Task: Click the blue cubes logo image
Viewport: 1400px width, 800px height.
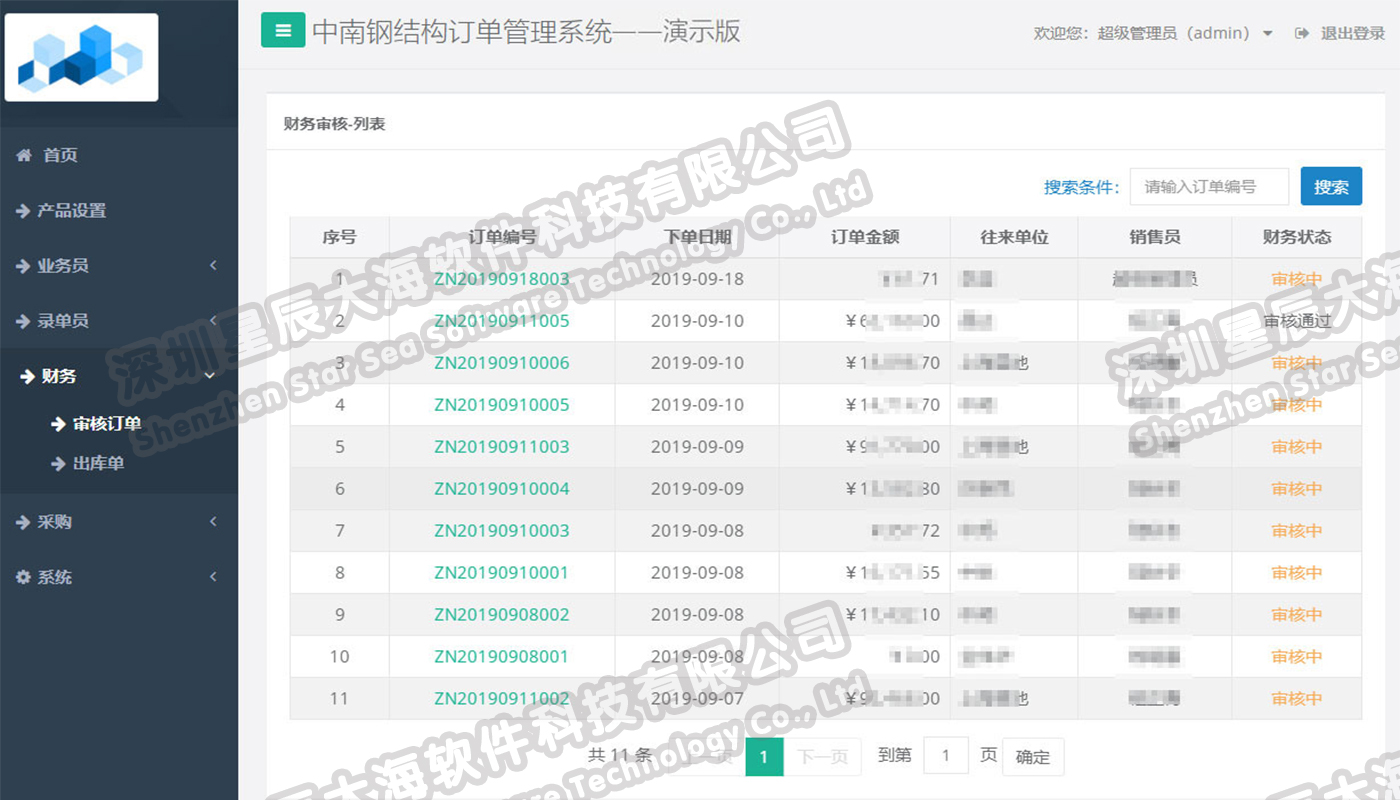Action: [81, 57]
